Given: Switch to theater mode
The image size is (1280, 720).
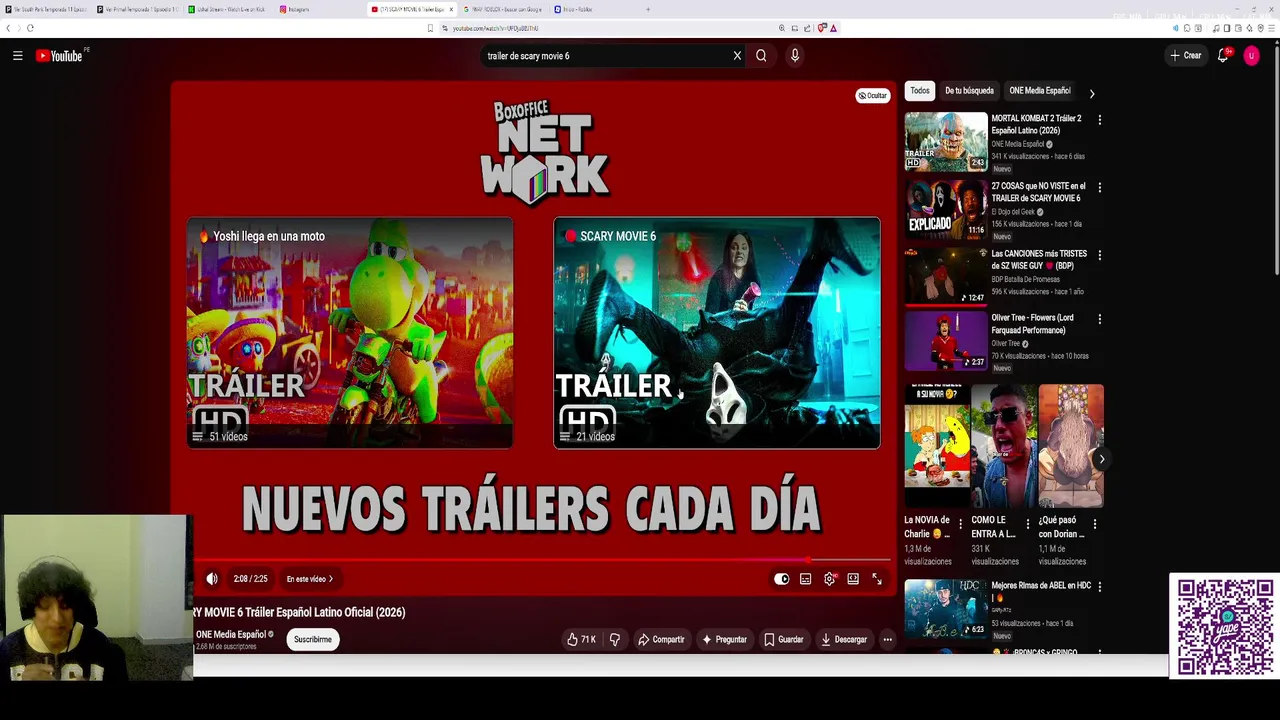Looking at the screenshot, I should coord(853,579).
